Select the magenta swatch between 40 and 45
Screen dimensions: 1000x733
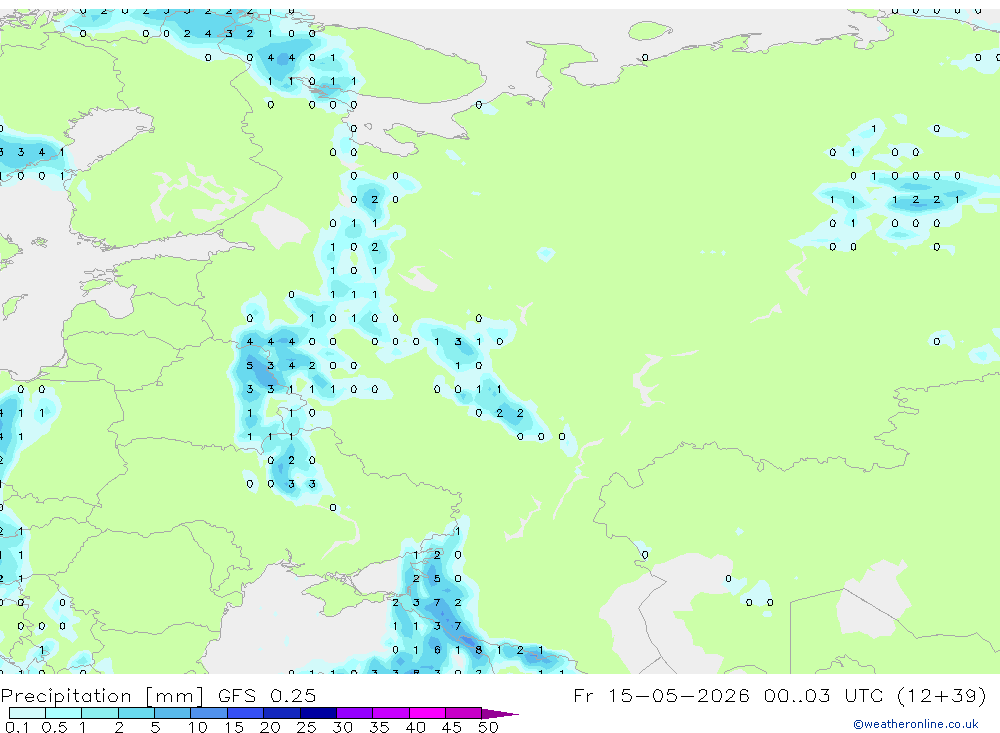pos(427,713)
